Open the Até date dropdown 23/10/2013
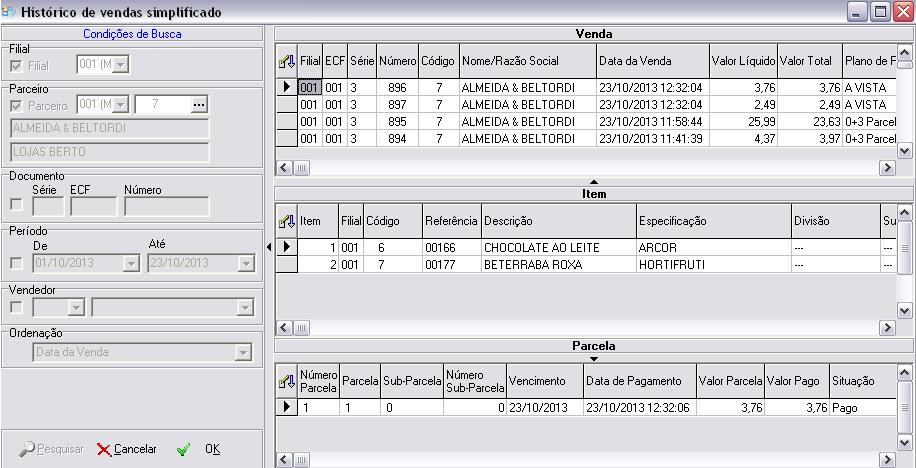This screenshot has width=916, height=468. pos(245,264)
